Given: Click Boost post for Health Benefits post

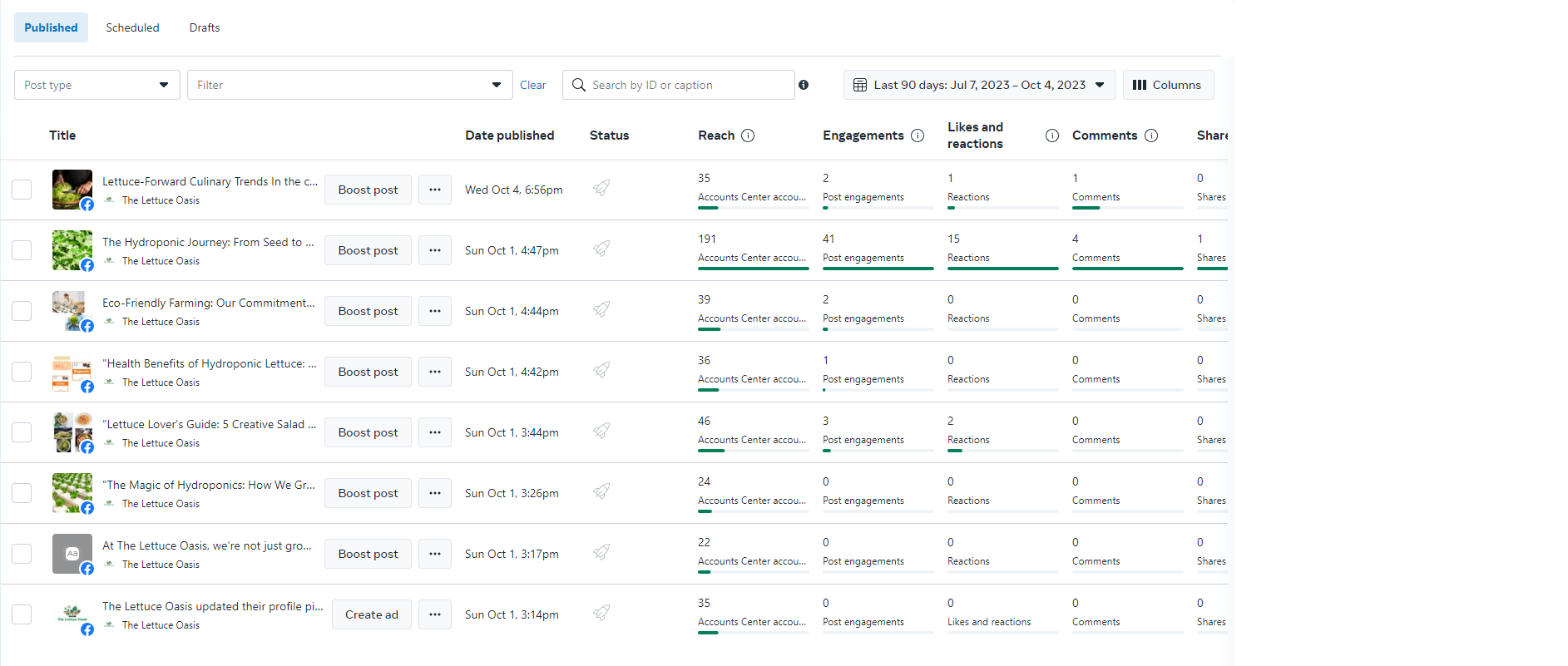Looking at the screenshot, I should [368, 372].
